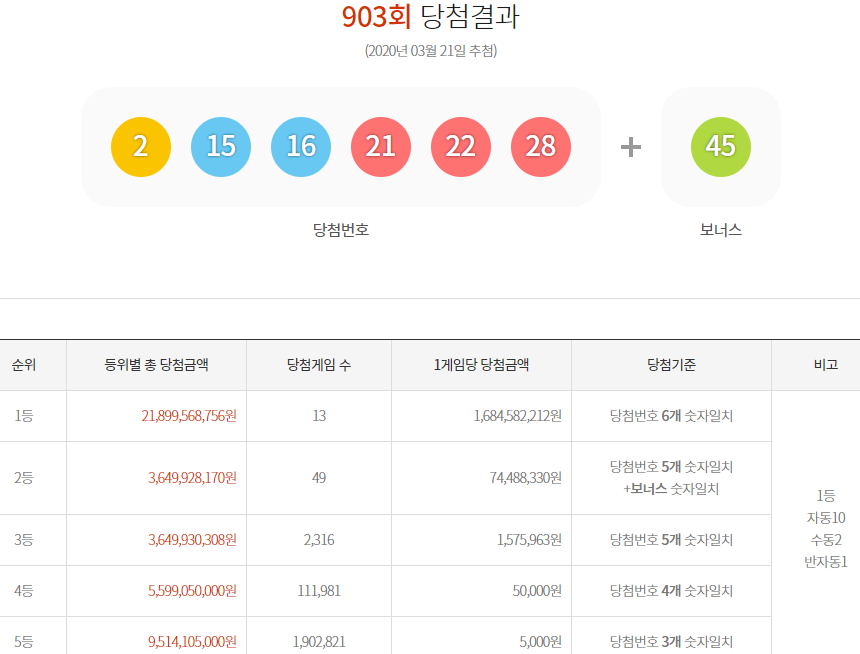
Task: Click total prize 9,514,105,000원
Action: (x=193, y=642)
